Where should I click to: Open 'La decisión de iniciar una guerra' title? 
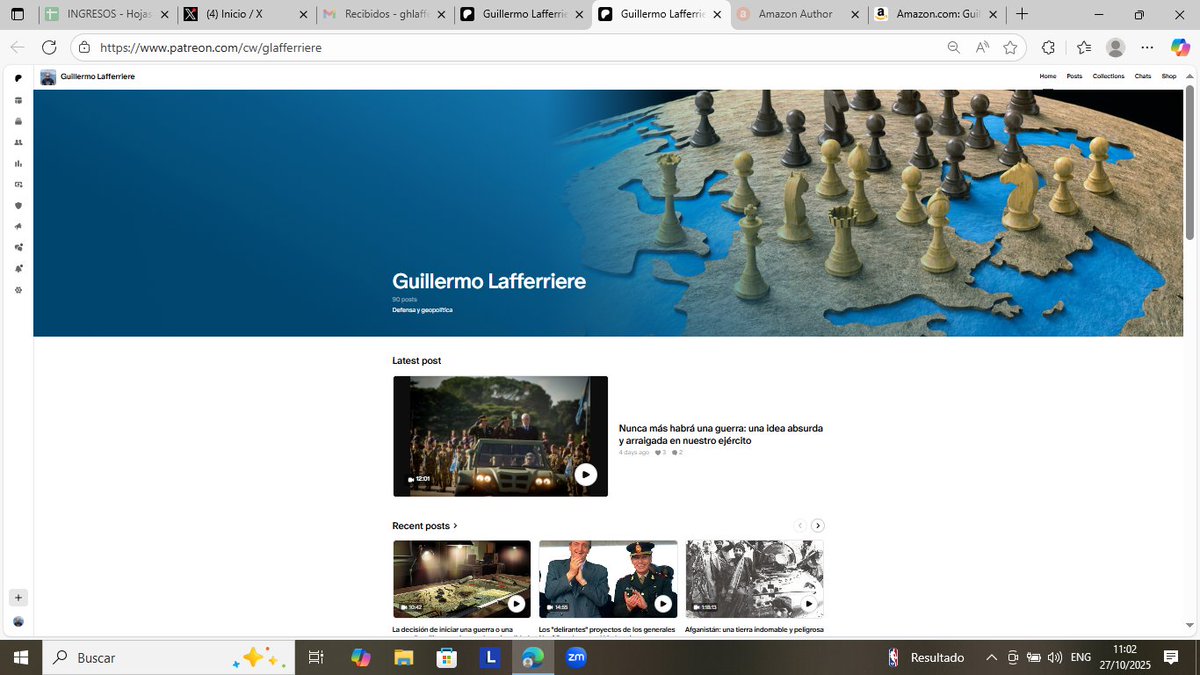point(461,630)
